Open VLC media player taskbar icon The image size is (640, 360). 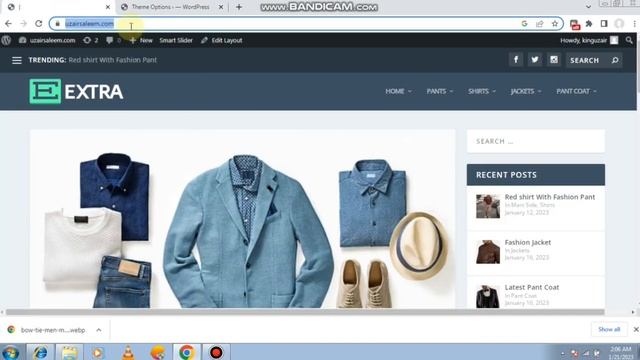[x=128, y=352]
